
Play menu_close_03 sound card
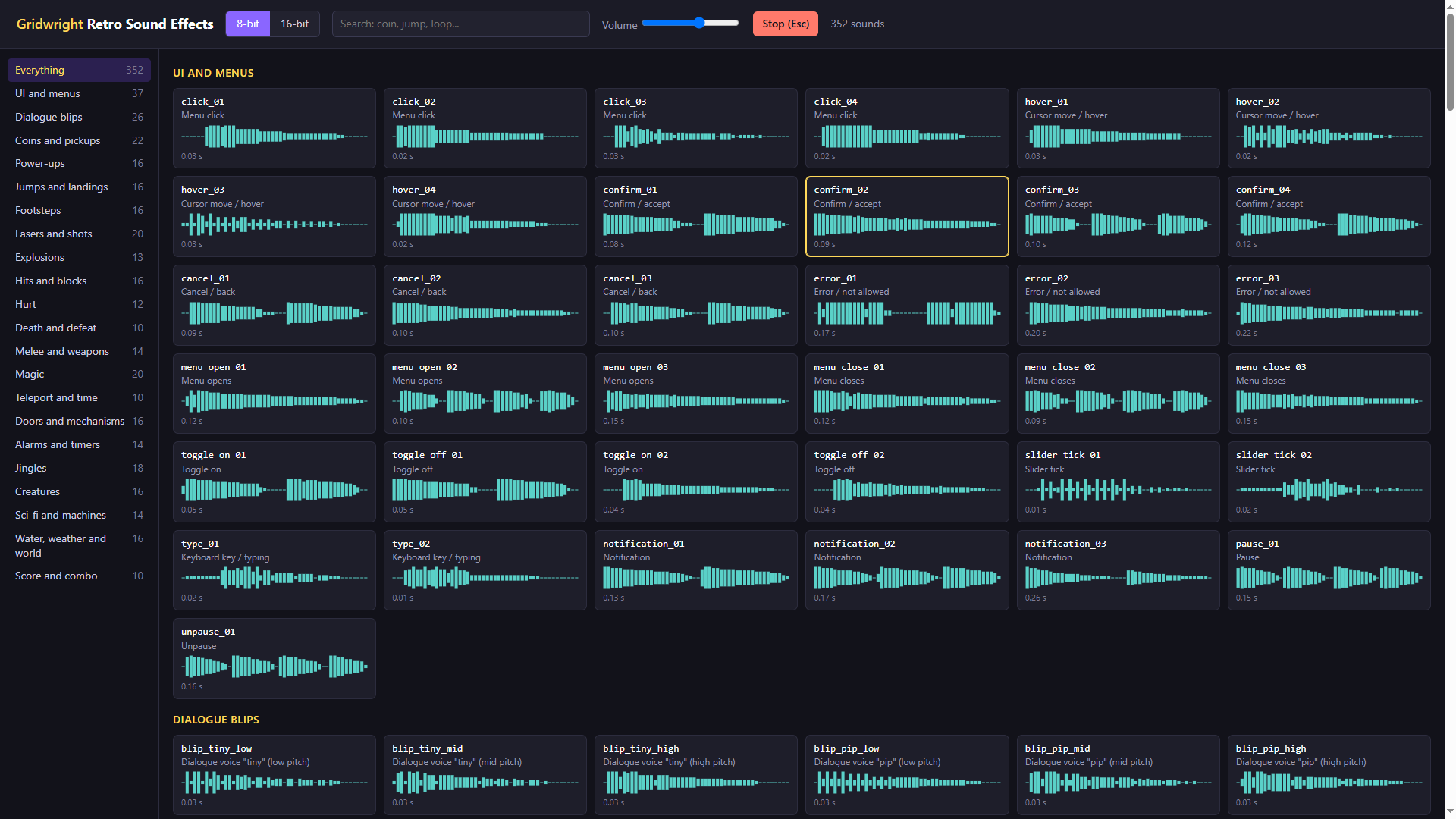tap(1329, 394)
